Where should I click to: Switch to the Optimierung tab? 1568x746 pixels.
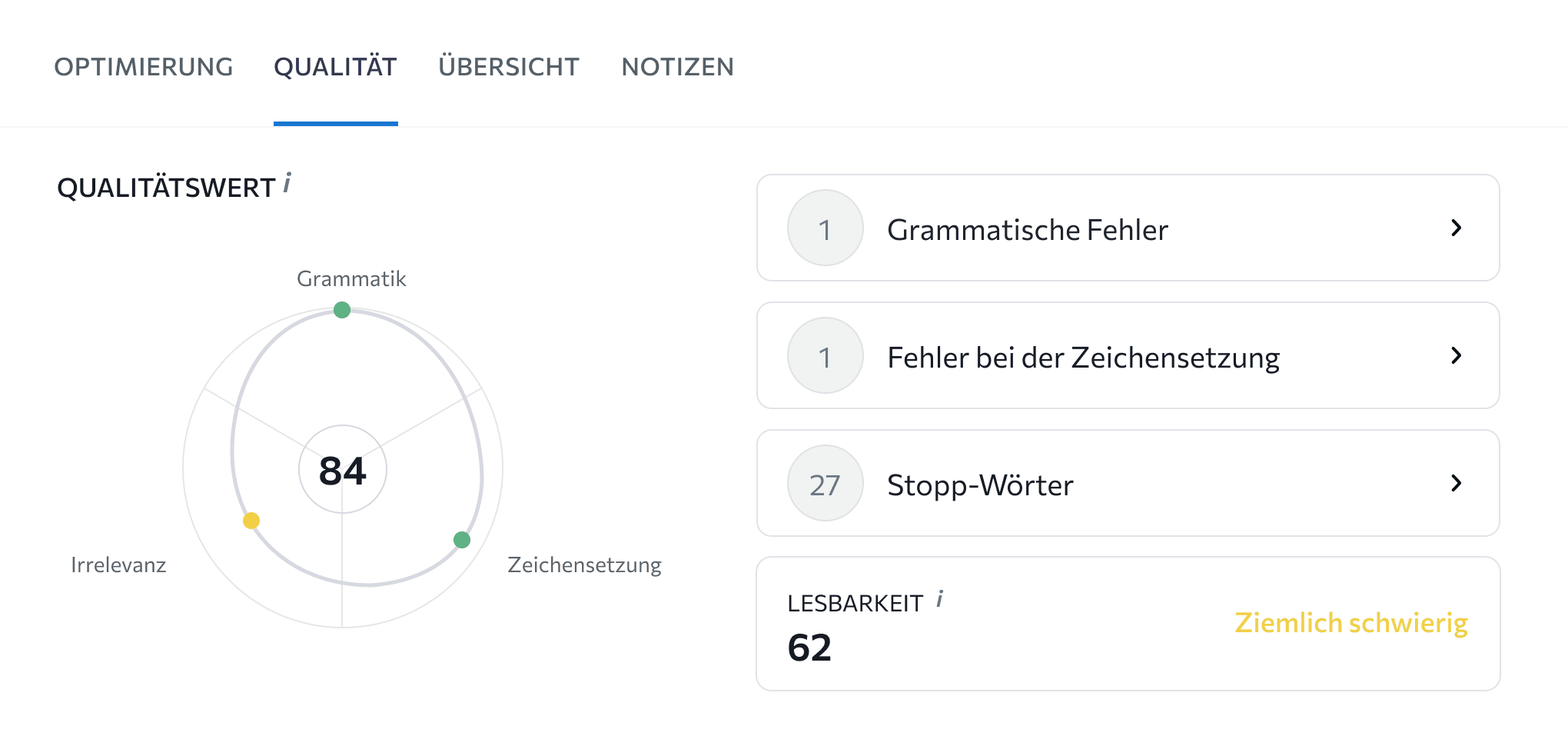click(144, 67)
